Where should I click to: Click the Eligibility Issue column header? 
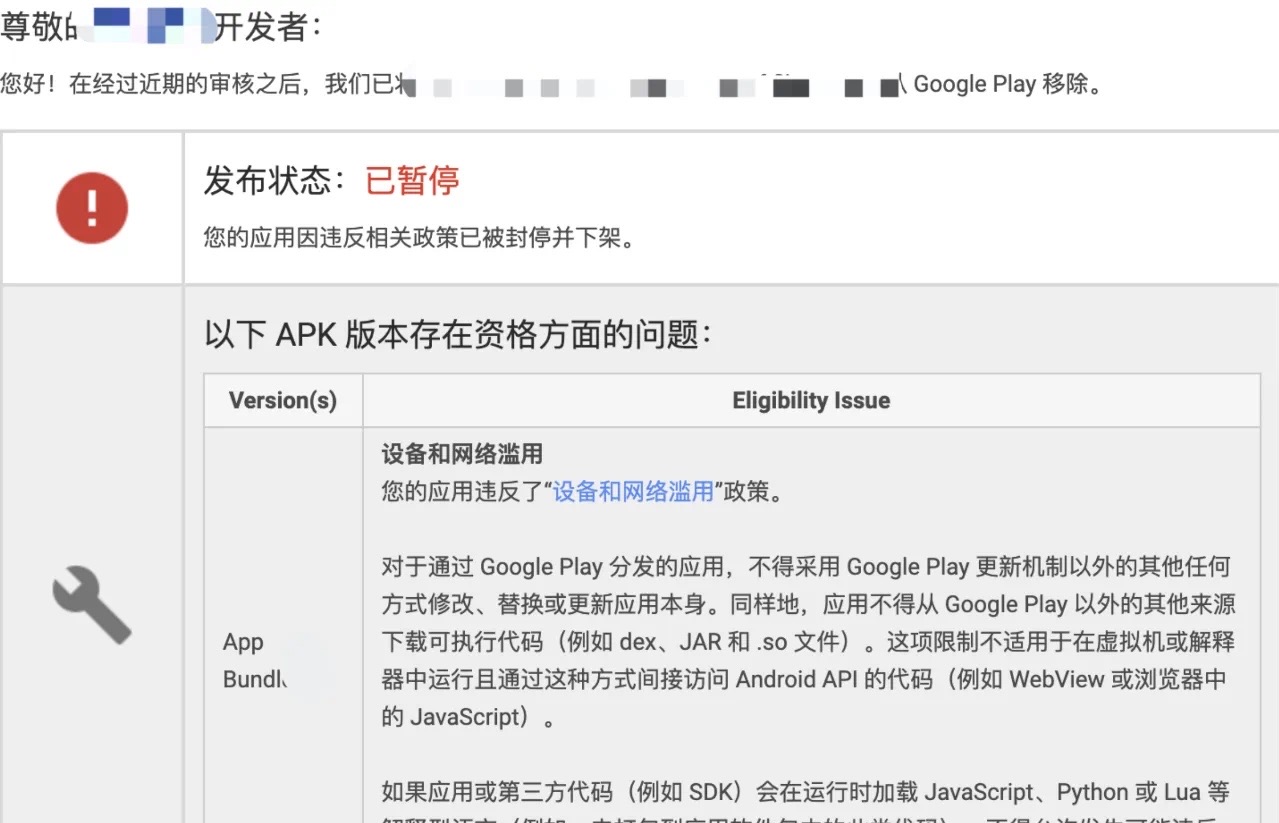tap(811, 401)
